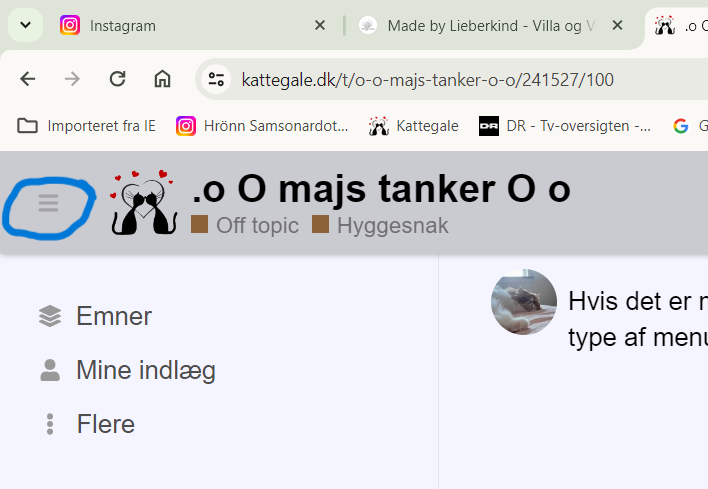
Task: Click the Mine indlæg person icon
Action: 50,370
